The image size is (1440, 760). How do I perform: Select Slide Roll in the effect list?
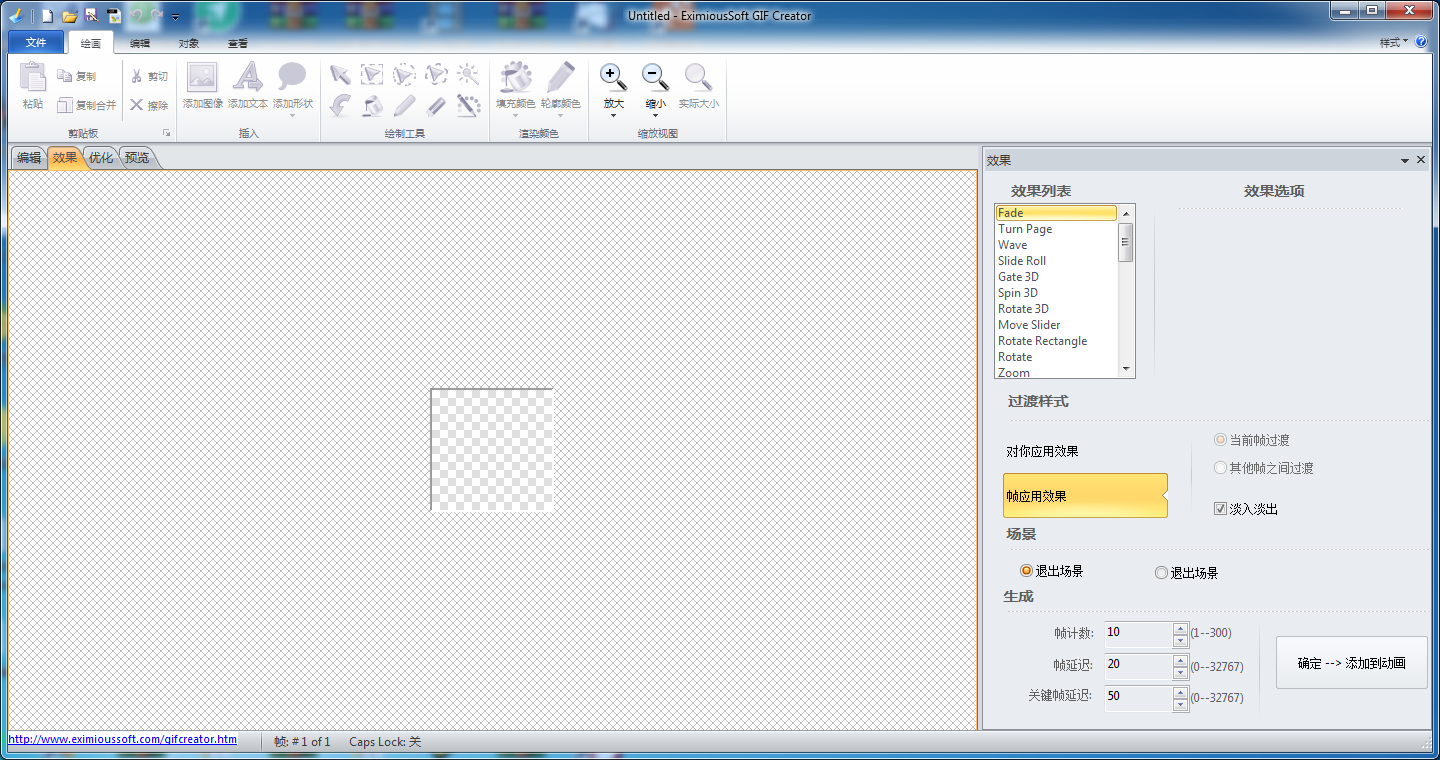point(1056,261)
